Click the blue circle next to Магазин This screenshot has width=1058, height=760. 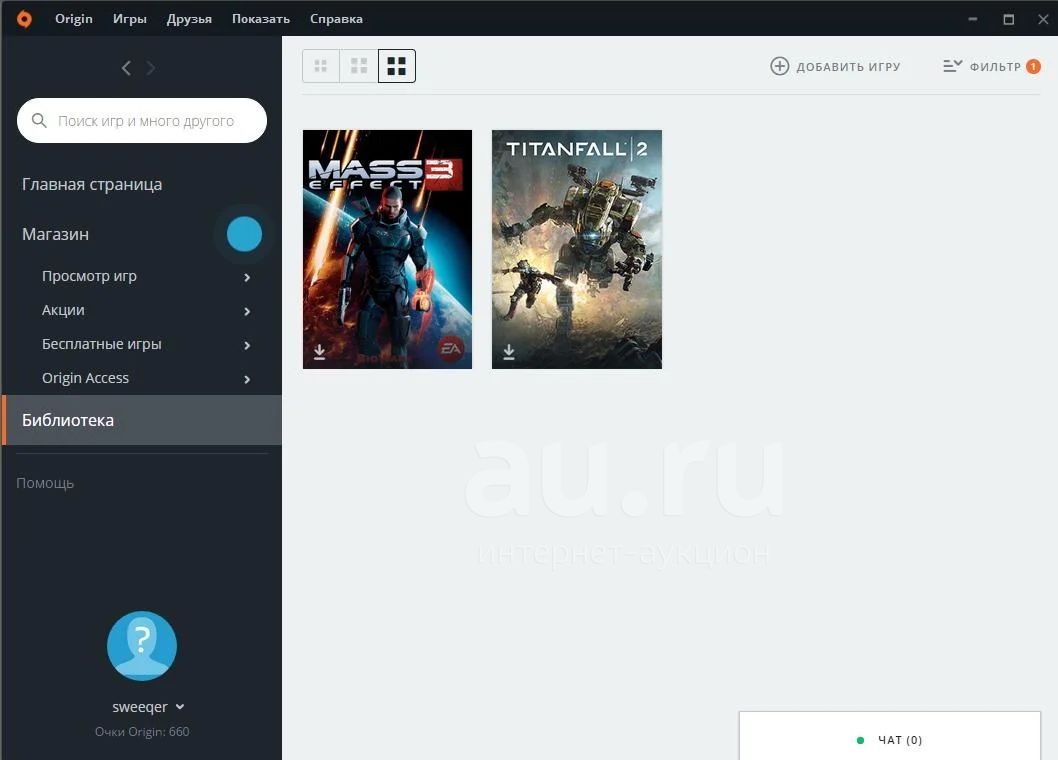[x=244, y=234]
